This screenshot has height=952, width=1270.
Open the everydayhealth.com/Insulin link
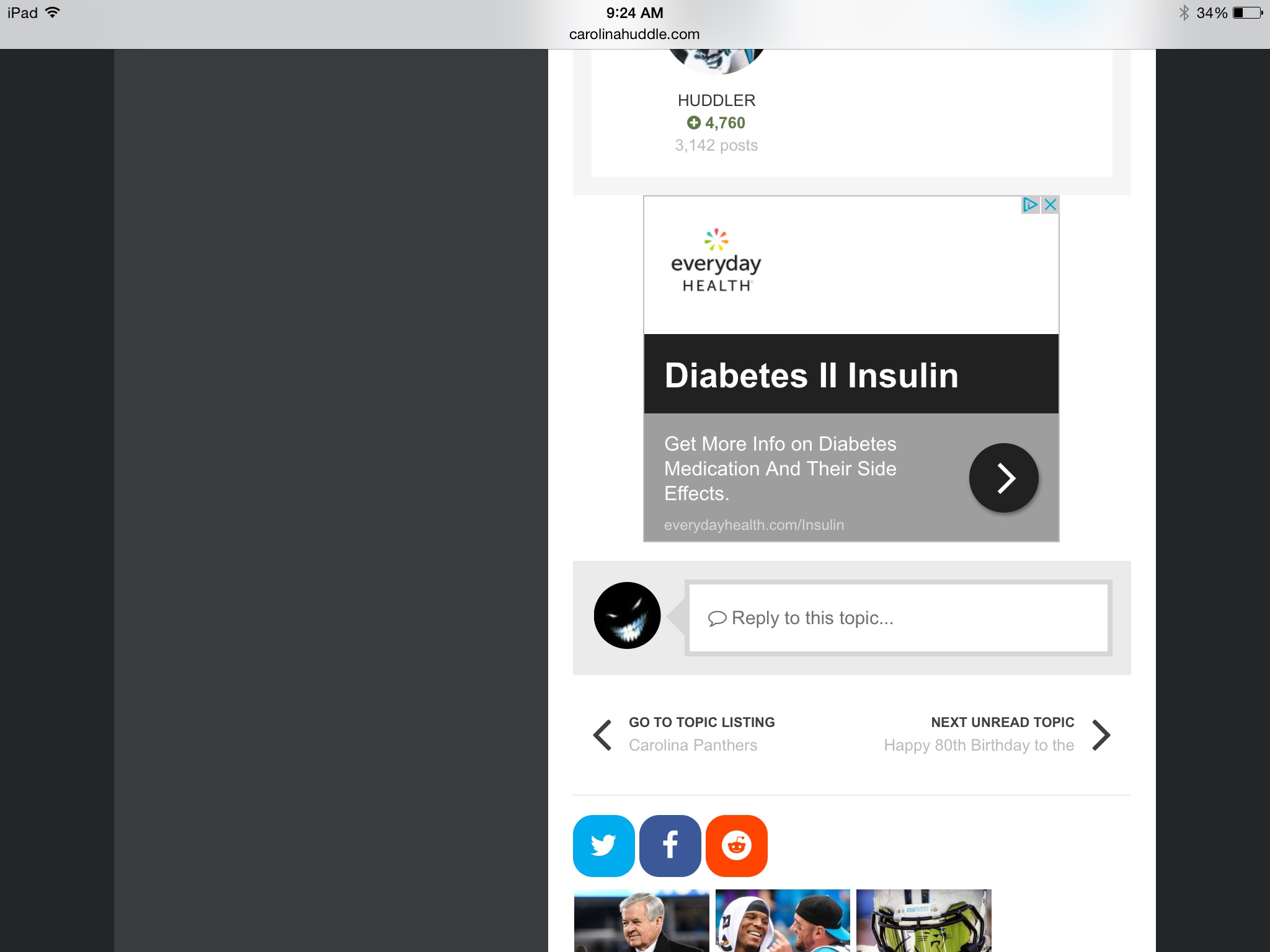[753, 525]
